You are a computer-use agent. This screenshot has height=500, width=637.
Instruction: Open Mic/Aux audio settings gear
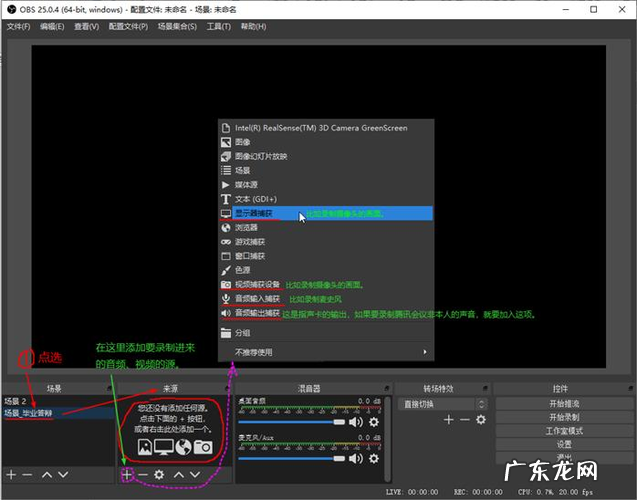374,450
